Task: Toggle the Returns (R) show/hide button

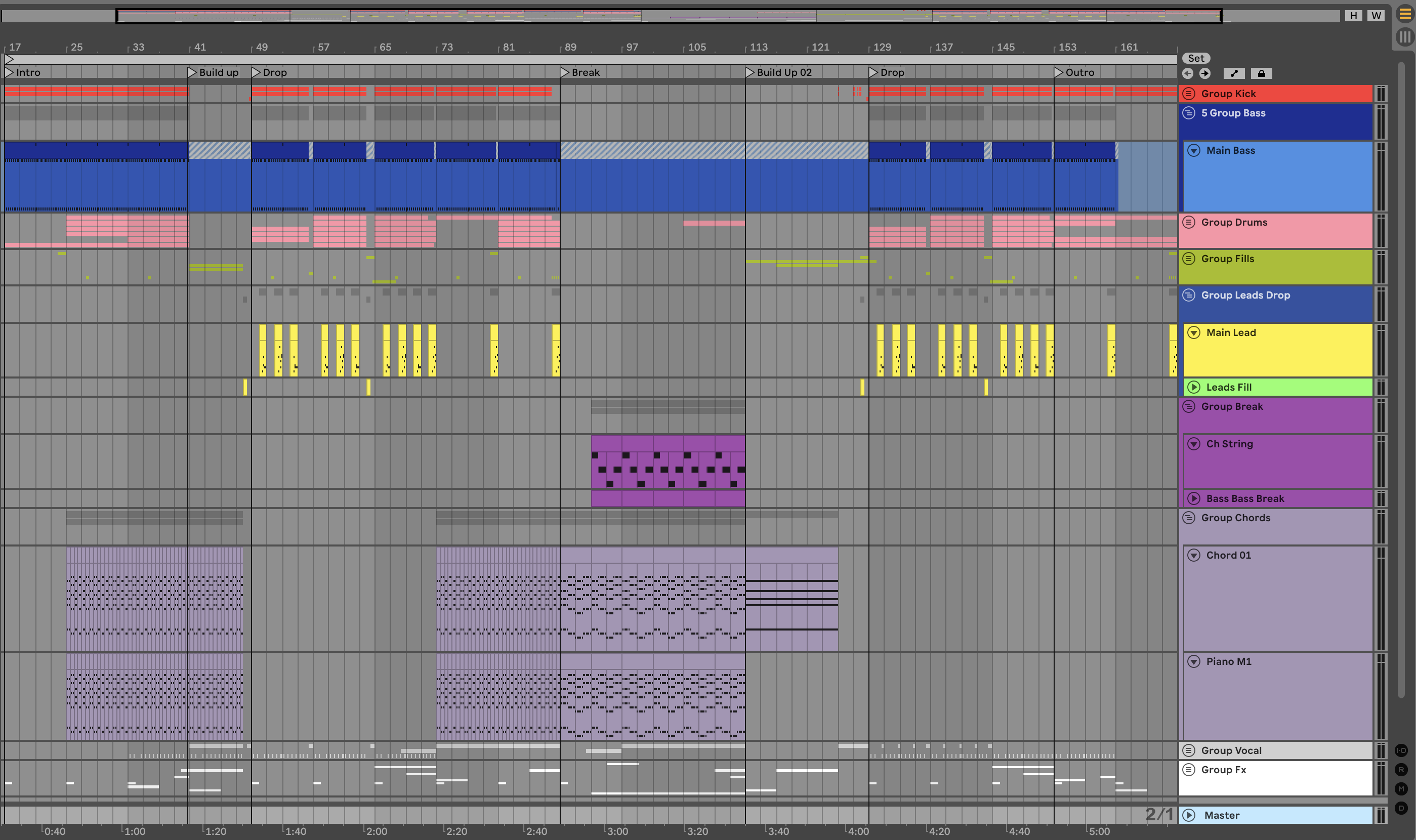Action: tap(1401, 770)
